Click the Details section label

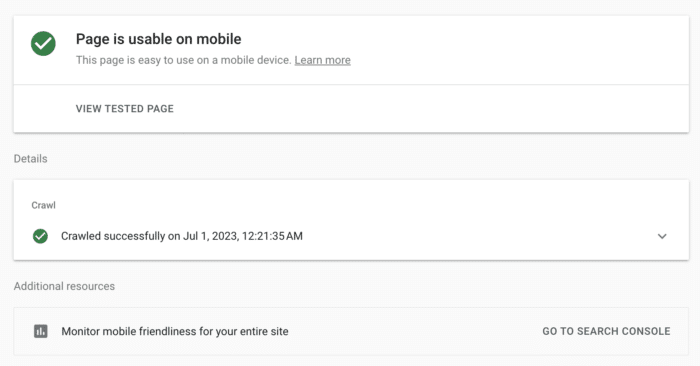(30, 158)
